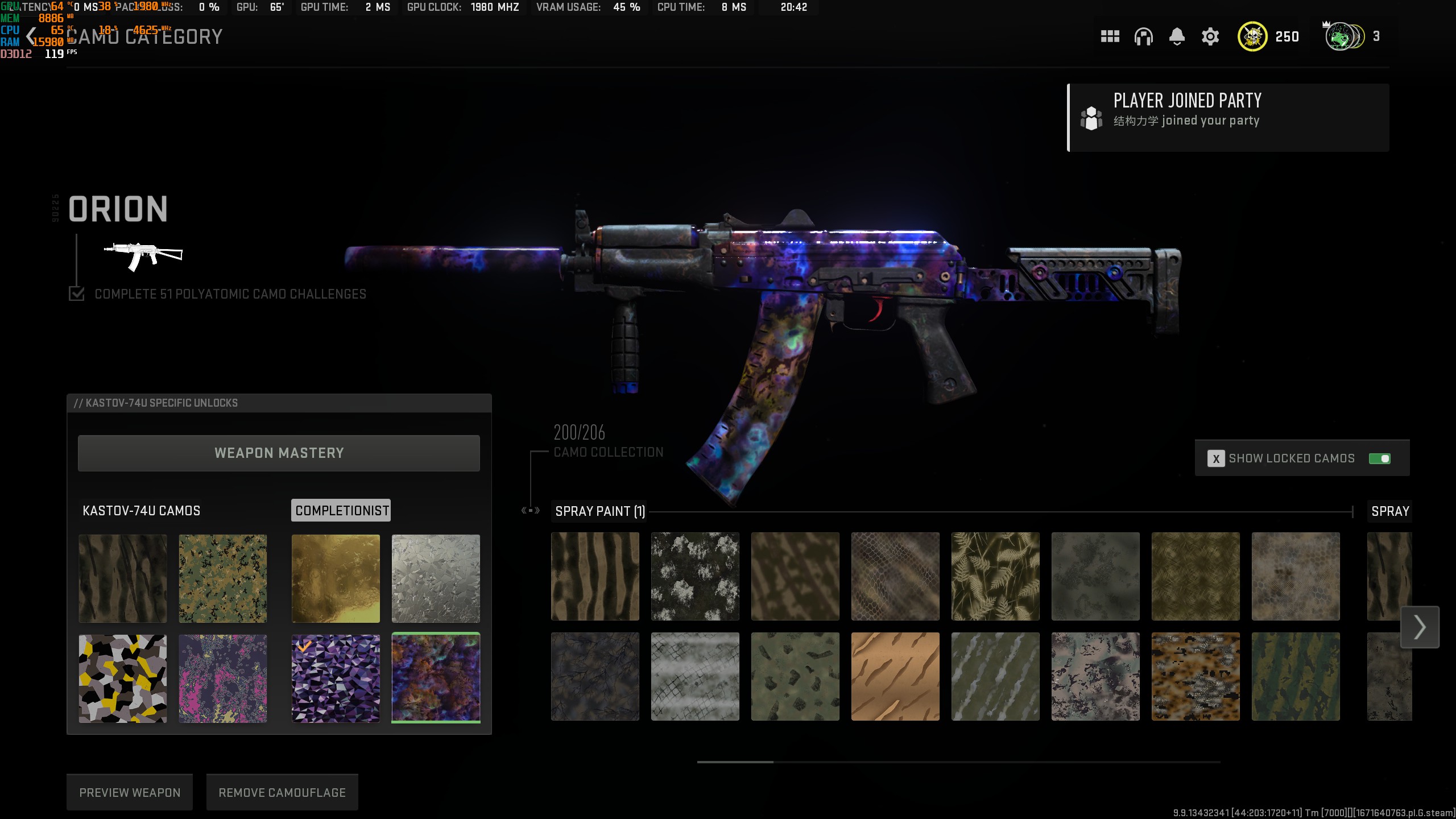Open the headset voice channel icon
This screenshot has height=819, width=1456.
(1143, 37)
